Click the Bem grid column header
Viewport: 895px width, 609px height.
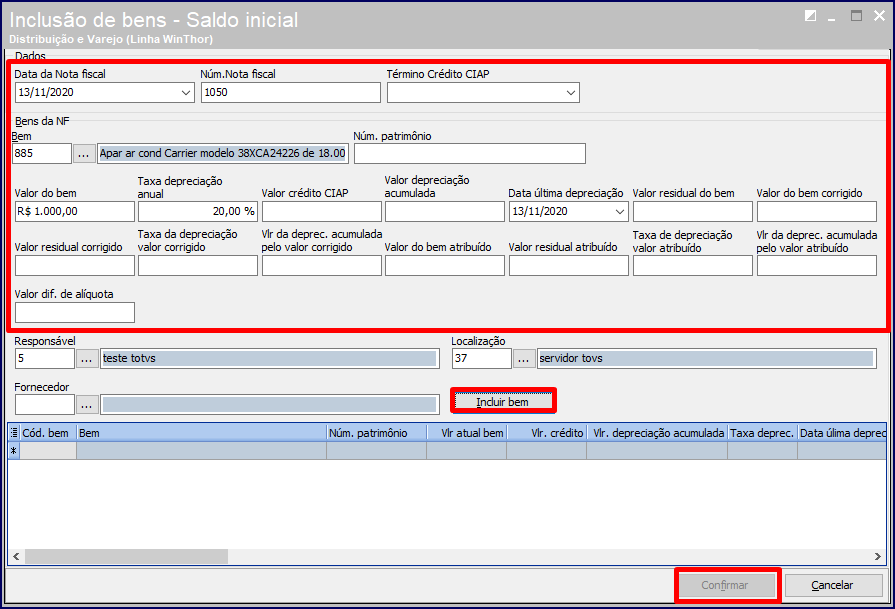[201, 433]
